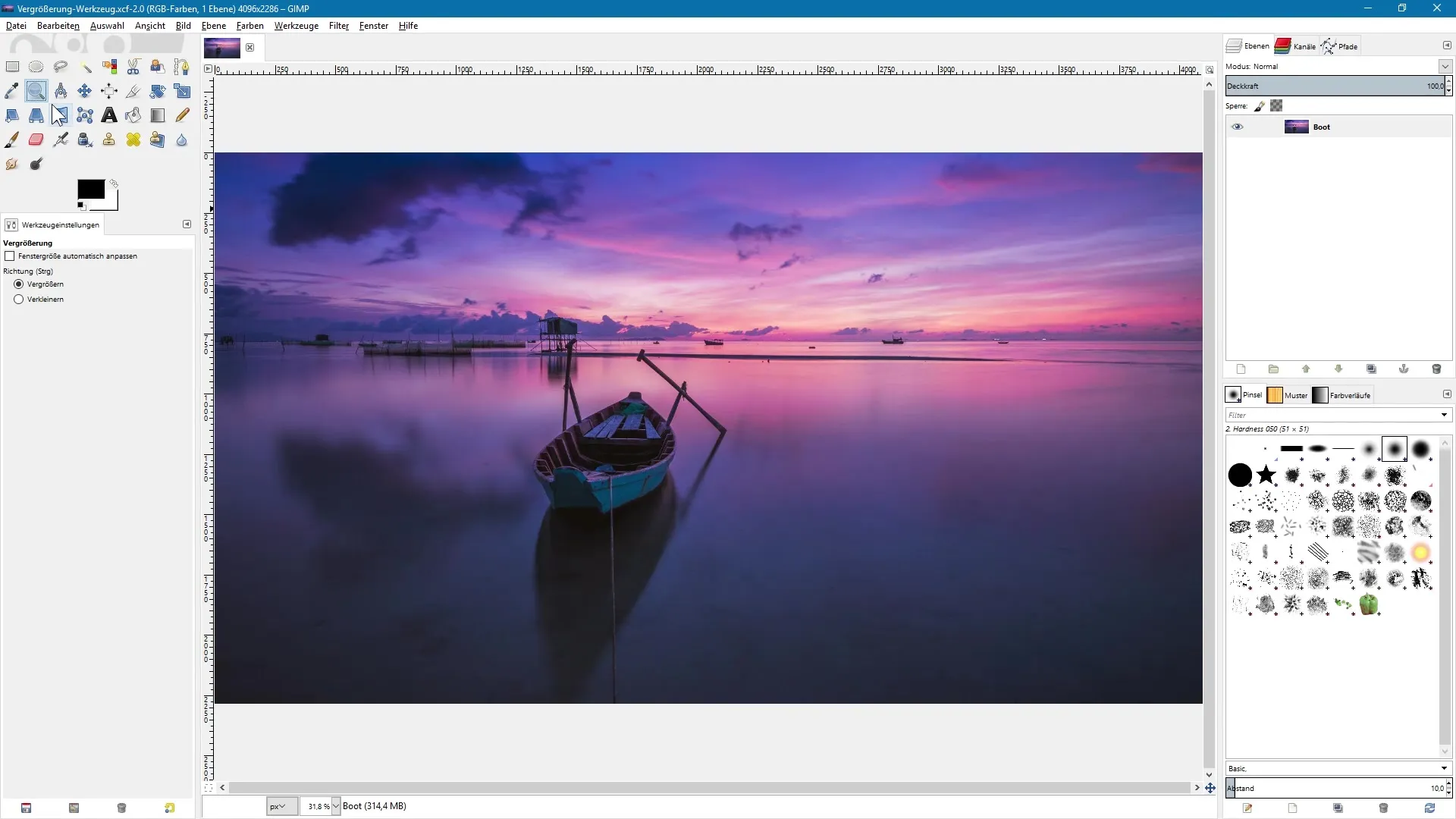1456x819 pixels.
Task: Switch to the Muster tab
Action: coord(1288,395)
